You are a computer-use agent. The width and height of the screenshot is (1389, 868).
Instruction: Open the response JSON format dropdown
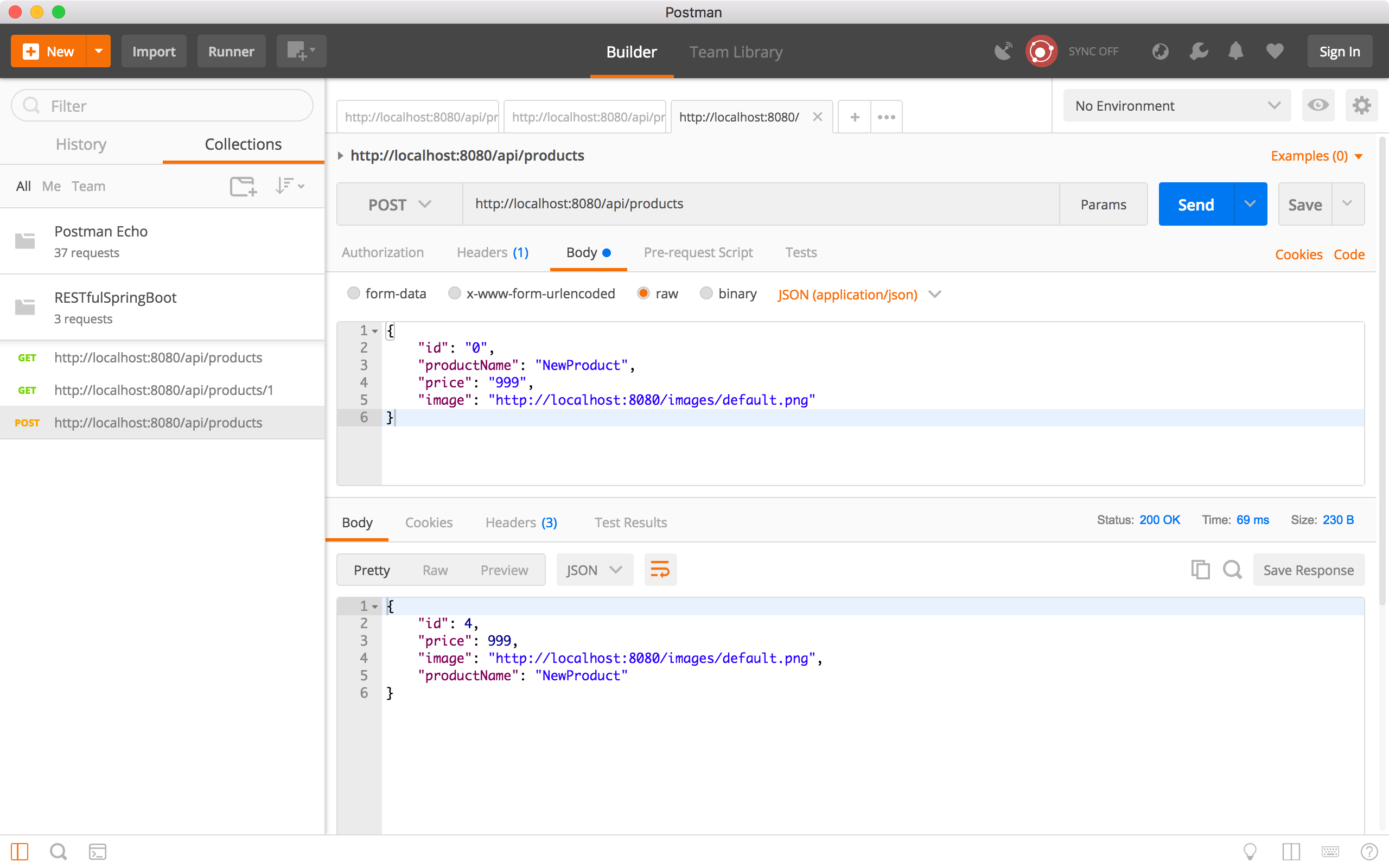pos(595,570)
